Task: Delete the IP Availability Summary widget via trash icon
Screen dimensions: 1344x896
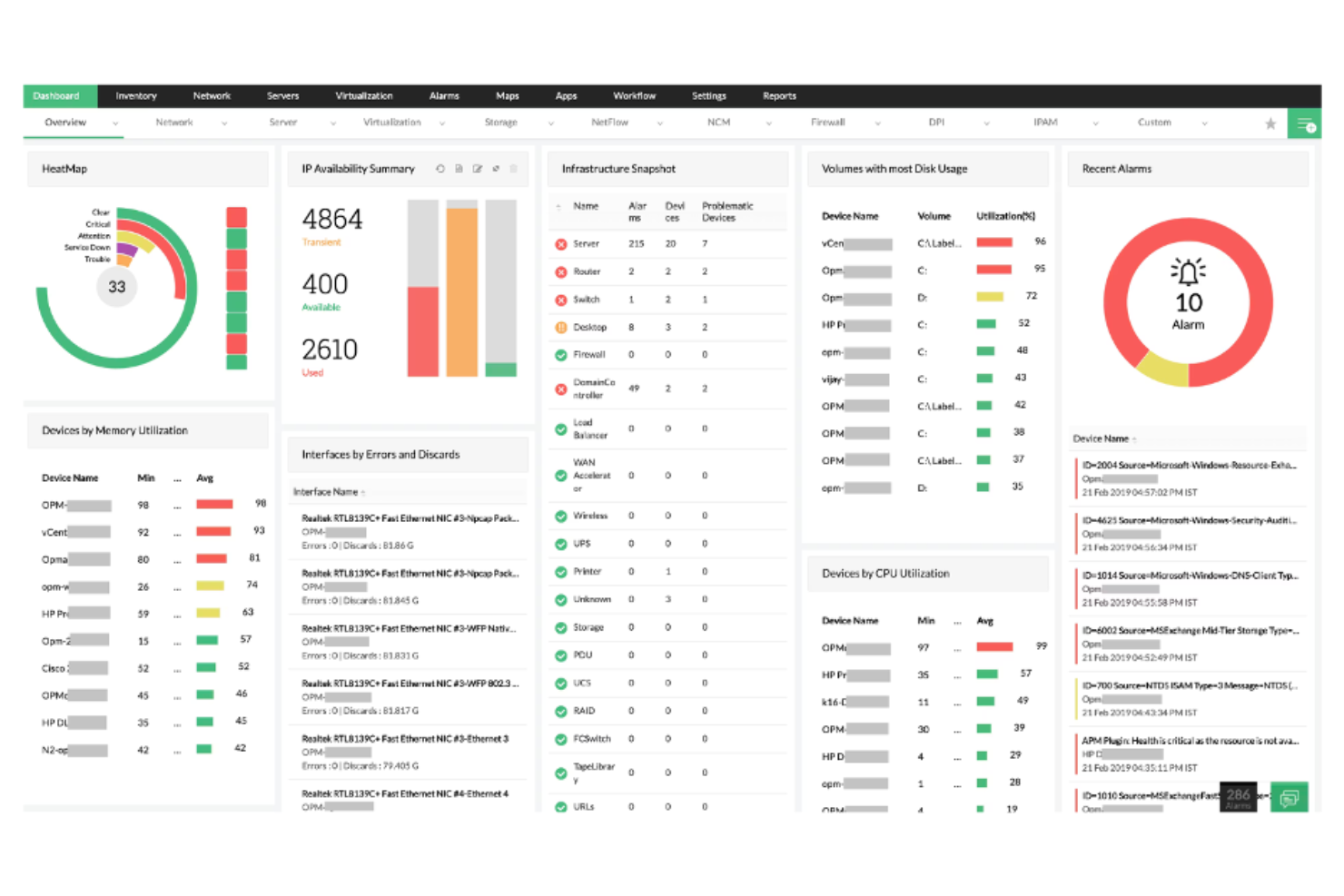Action: coord(514,169)
